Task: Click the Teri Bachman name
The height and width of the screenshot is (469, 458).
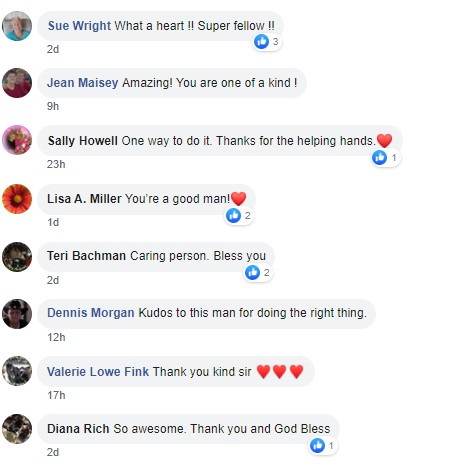Action: tap(86, 256)
